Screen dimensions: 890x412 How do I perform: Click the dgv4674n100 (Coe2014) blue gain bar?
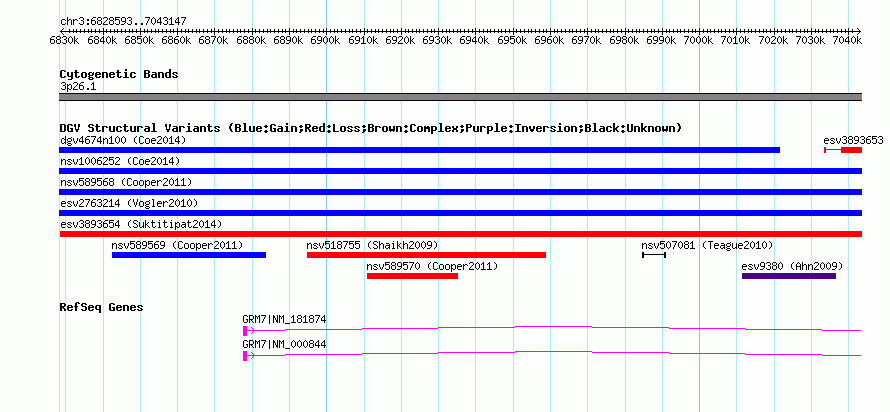coord(419,150)
